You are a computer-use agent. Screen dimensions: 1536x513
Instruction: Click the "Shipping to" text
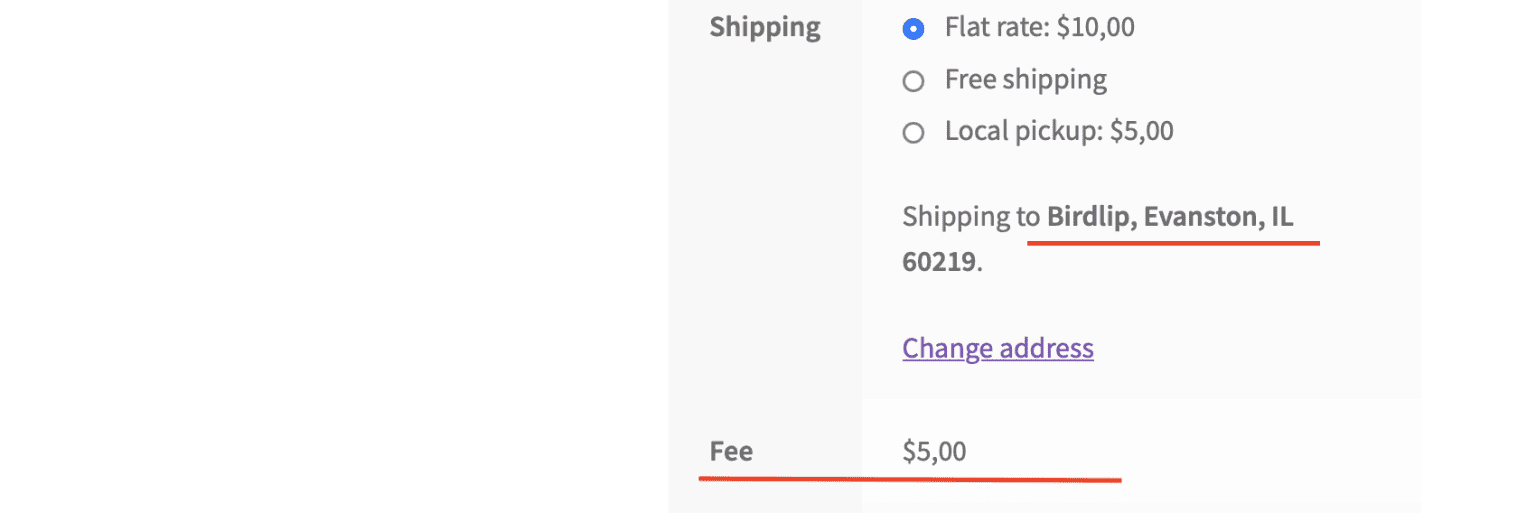click(971, 217)
